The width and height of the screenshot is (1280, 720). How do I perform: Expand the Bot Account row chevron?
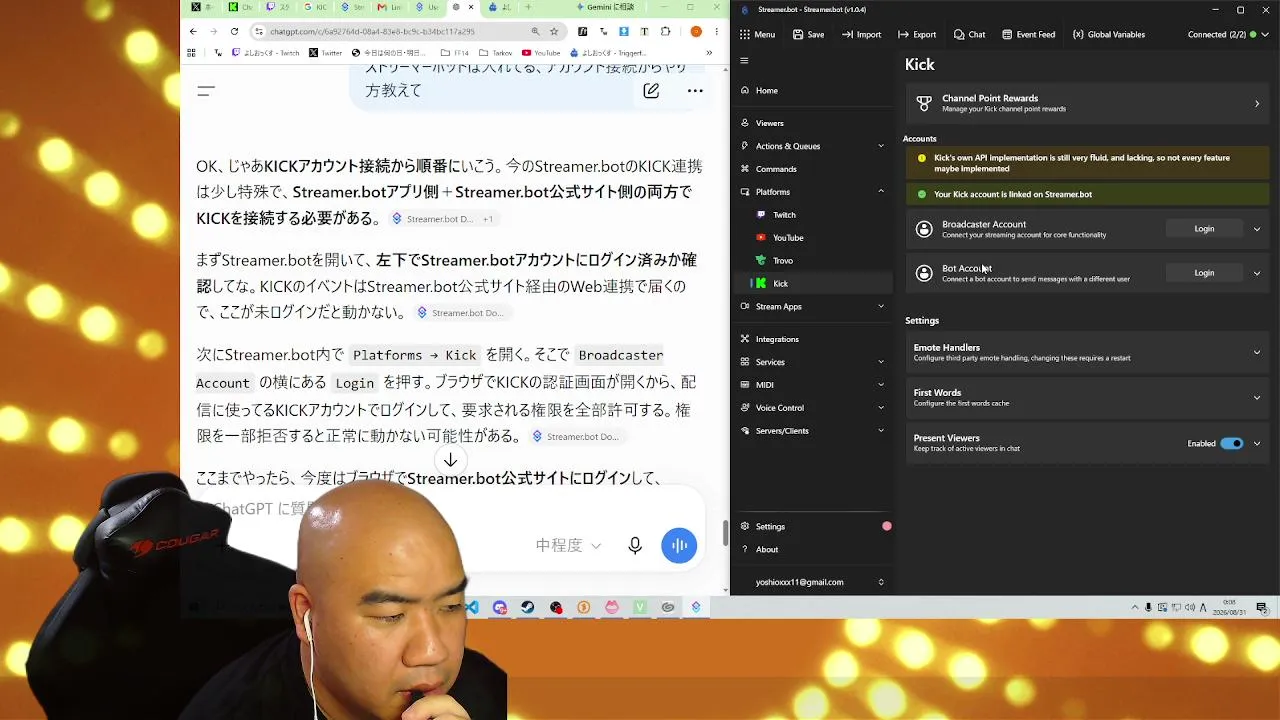pos(1257,273)
